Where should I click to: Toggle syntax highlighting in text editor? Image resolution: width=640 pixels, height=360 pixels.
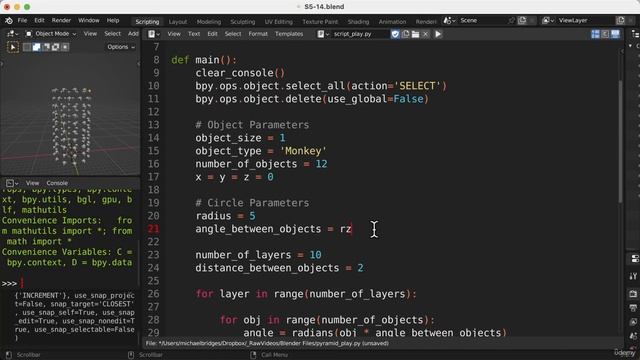pos(615,34)
